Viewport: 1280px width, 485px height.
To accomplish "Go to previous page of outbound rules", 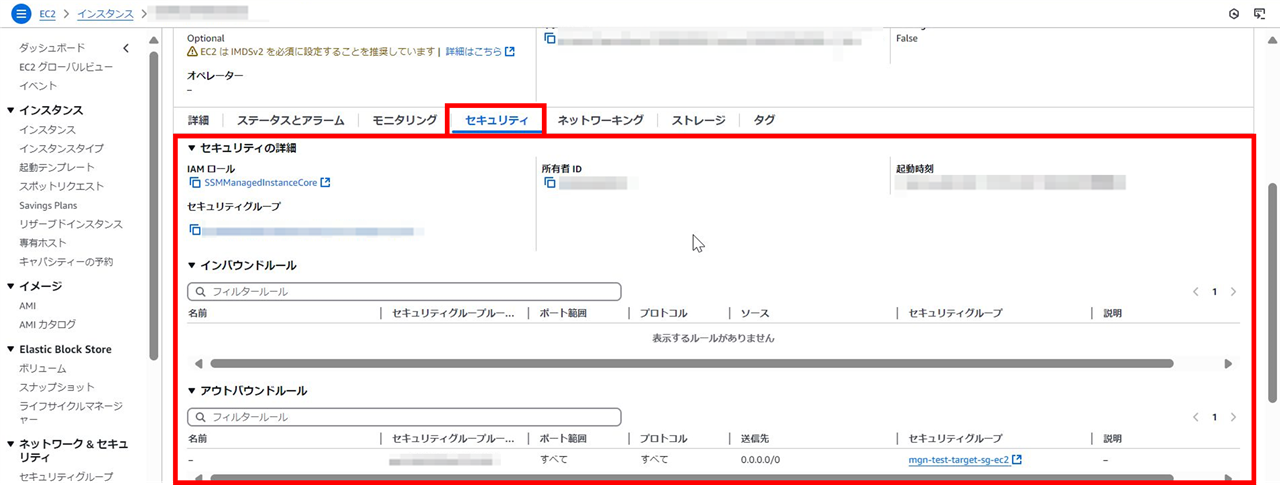I will (1195, 417).
